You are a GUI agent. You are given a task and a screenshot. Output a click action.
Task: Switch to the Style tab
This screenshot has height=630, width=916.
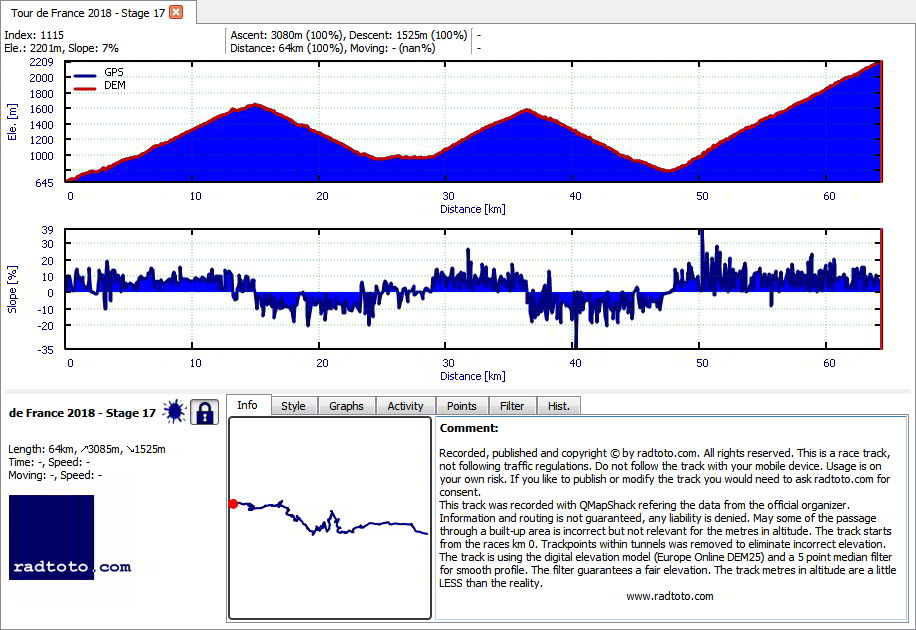click(x=293, y=406)
